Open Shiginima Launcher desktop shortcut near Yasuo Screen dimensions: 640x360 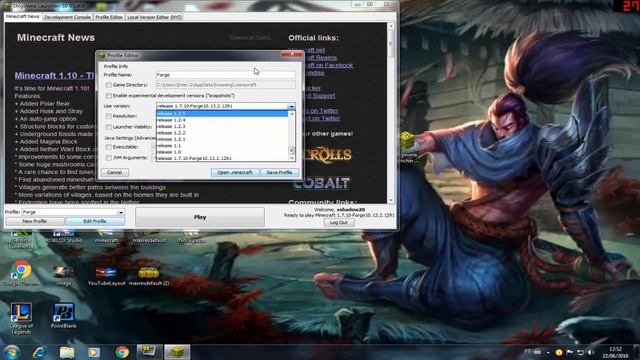click(407, 147)
